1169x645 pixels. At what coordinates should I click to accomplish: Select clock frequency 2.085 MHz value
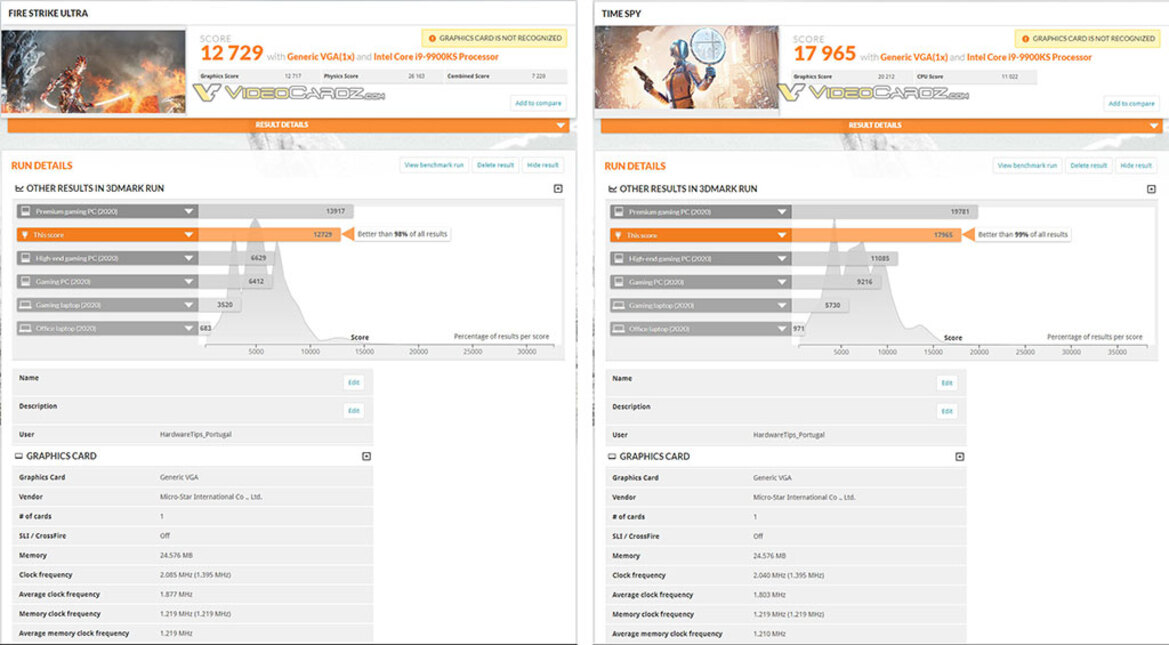[195, 575]
